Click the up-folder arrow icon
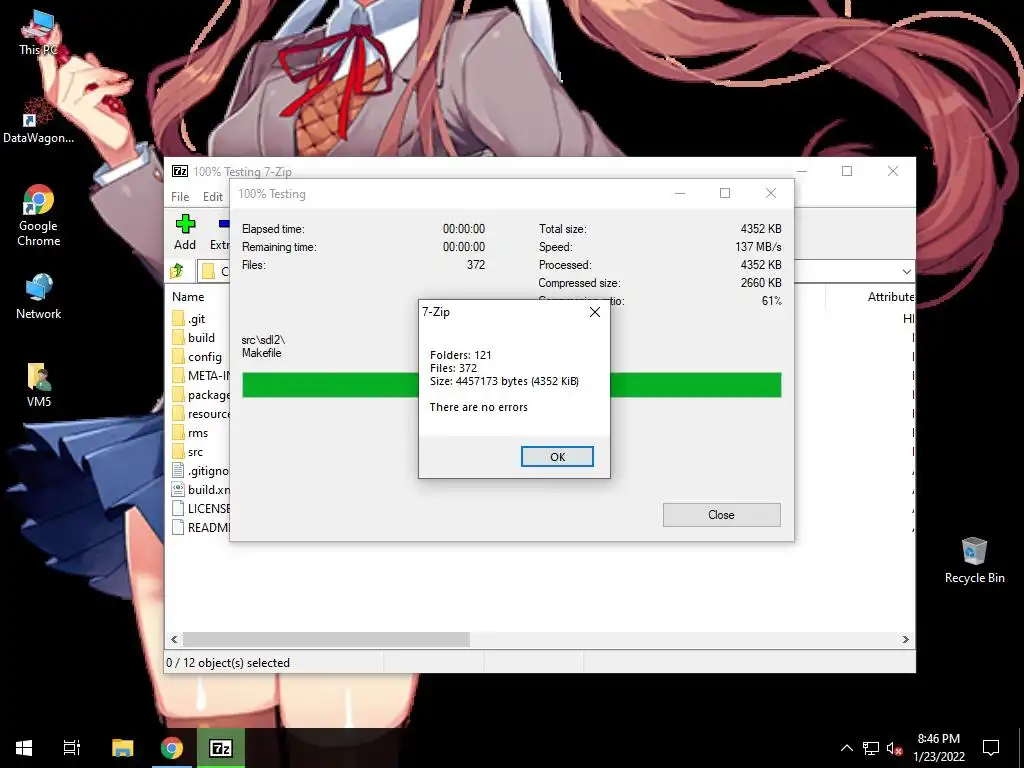1024x768 pixels. 177,271
